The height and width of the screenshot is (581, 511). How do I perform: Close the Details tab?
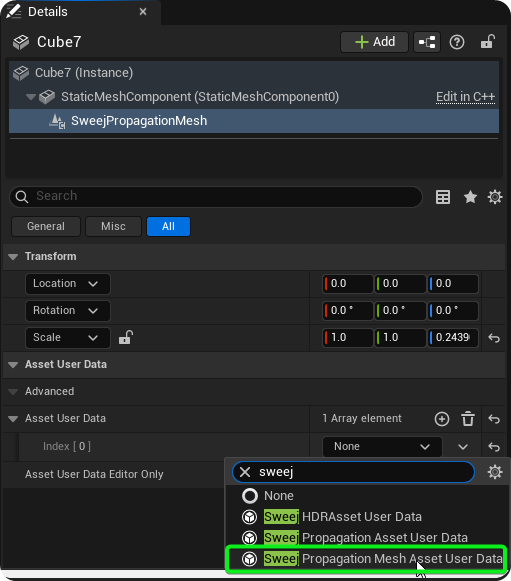click(143, 12)
